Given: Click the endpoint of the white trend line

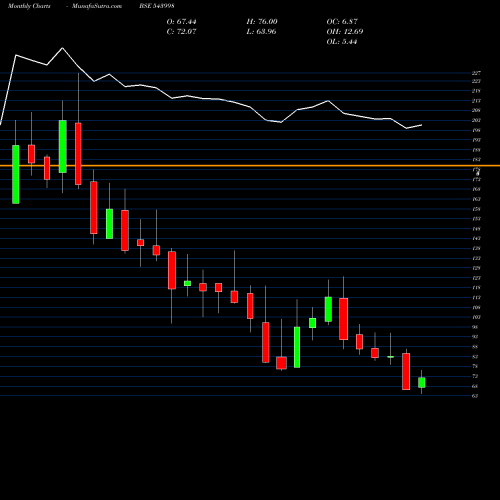Looking at the screenshot, I should click(422, 125).
